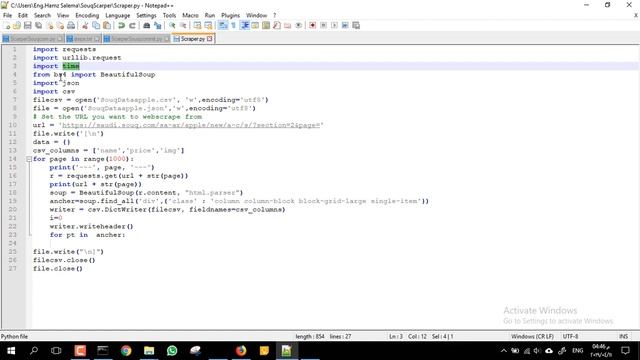The width and height of the screenshot is (640, 360).
Task: Click the save recorded macro icon
Action: point(356,25)
